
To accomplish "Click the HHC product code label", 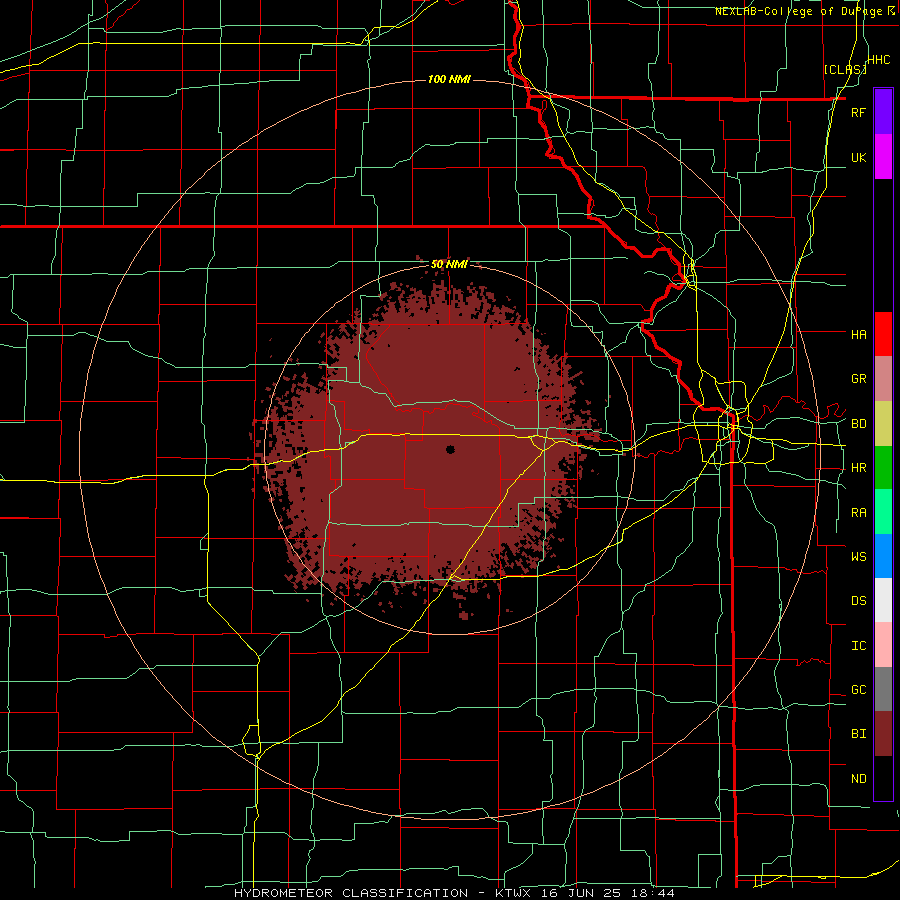I will (x=878, y=60).
